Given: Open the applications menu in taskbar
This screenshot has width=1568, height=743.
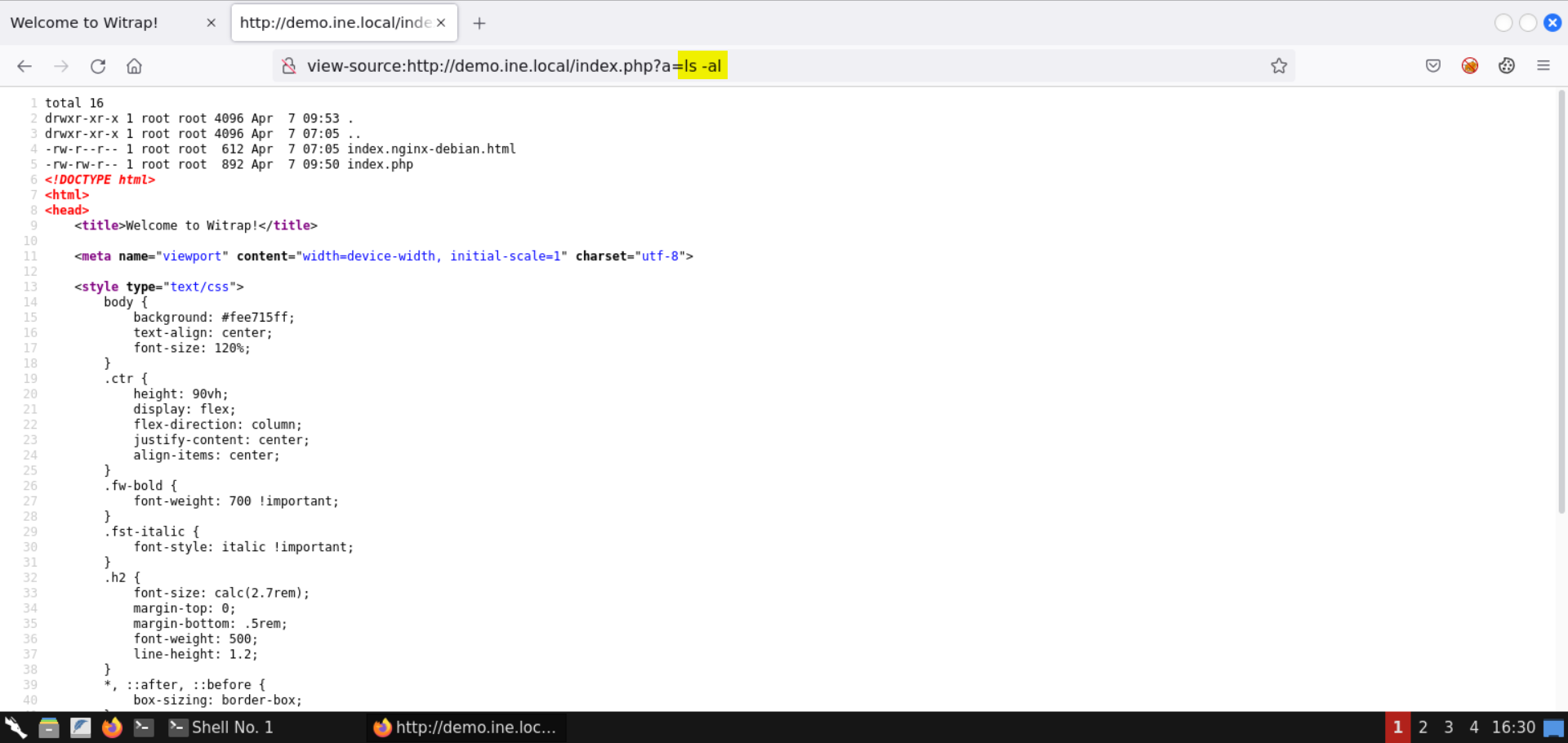Looking at the screenshot, I should (16, 727).
